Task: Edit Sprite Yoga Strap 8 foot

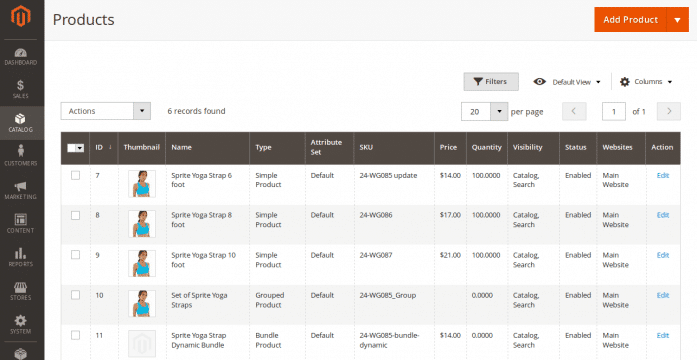Action: click(x=663, y=215)
